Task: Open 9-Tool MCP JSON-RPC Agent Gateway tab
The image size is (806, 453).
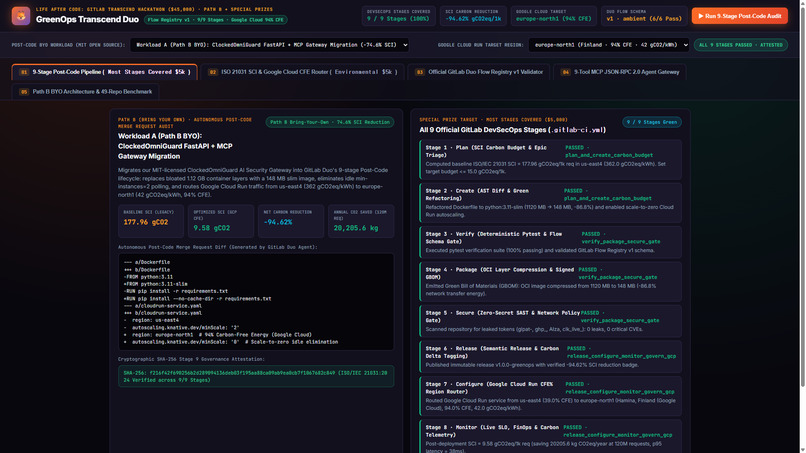Action: click(x=620, y=72)
